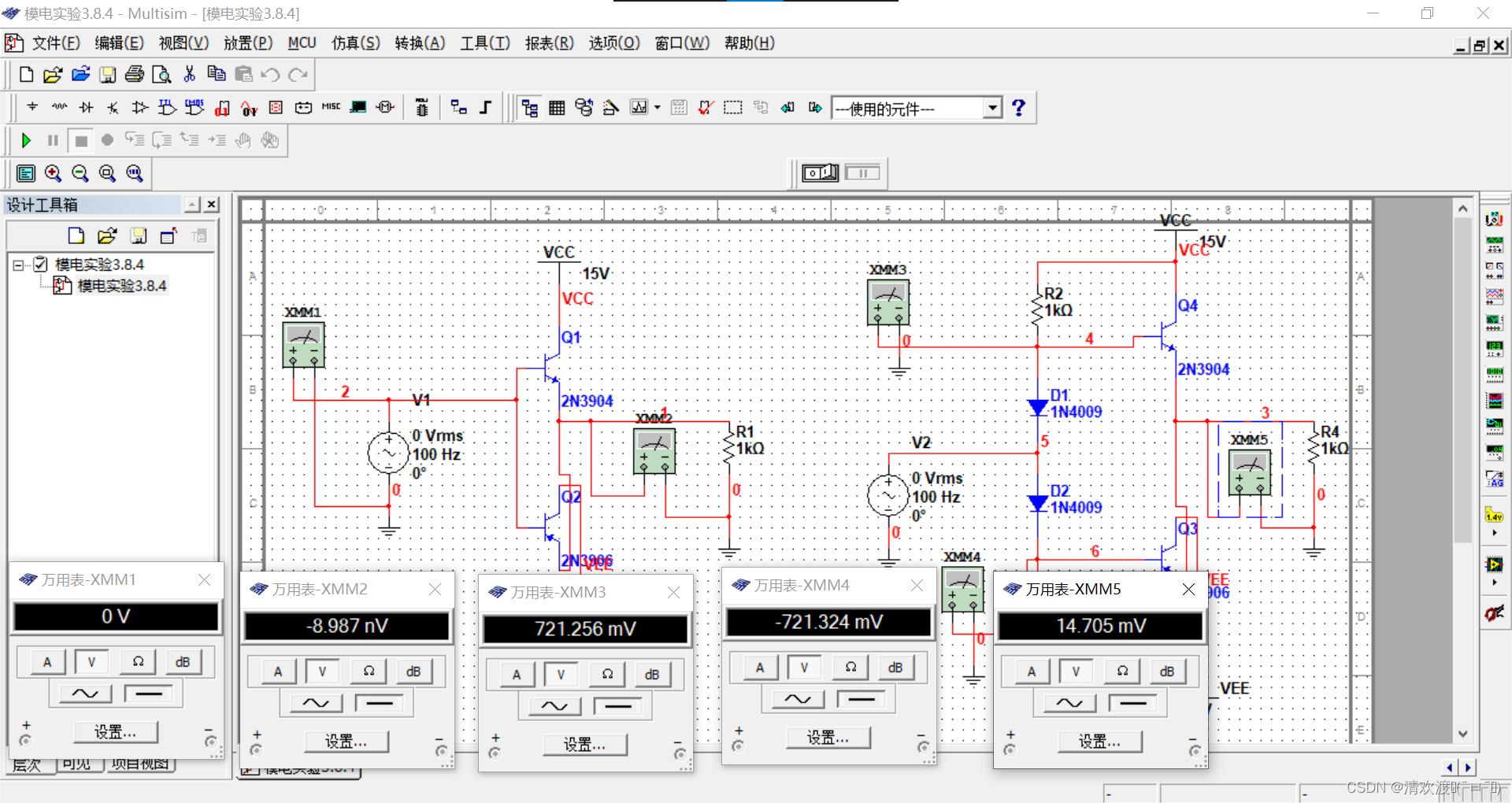
Task: Run the electrical rules check
Action: 706,108
